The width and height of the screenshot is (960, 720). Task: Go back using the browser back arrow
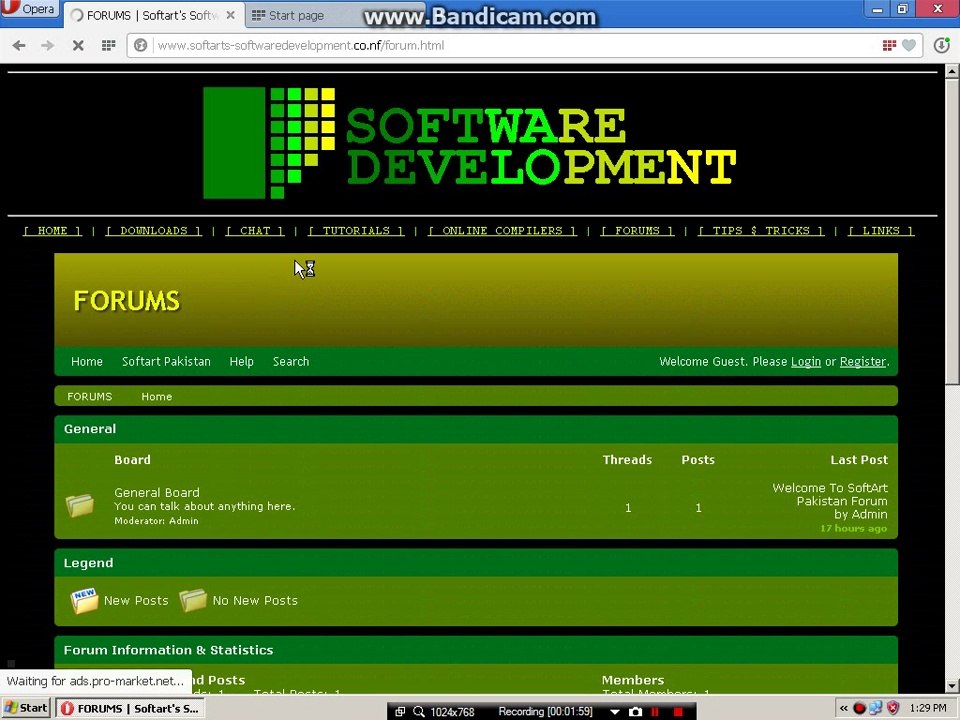tap(19, 45)
